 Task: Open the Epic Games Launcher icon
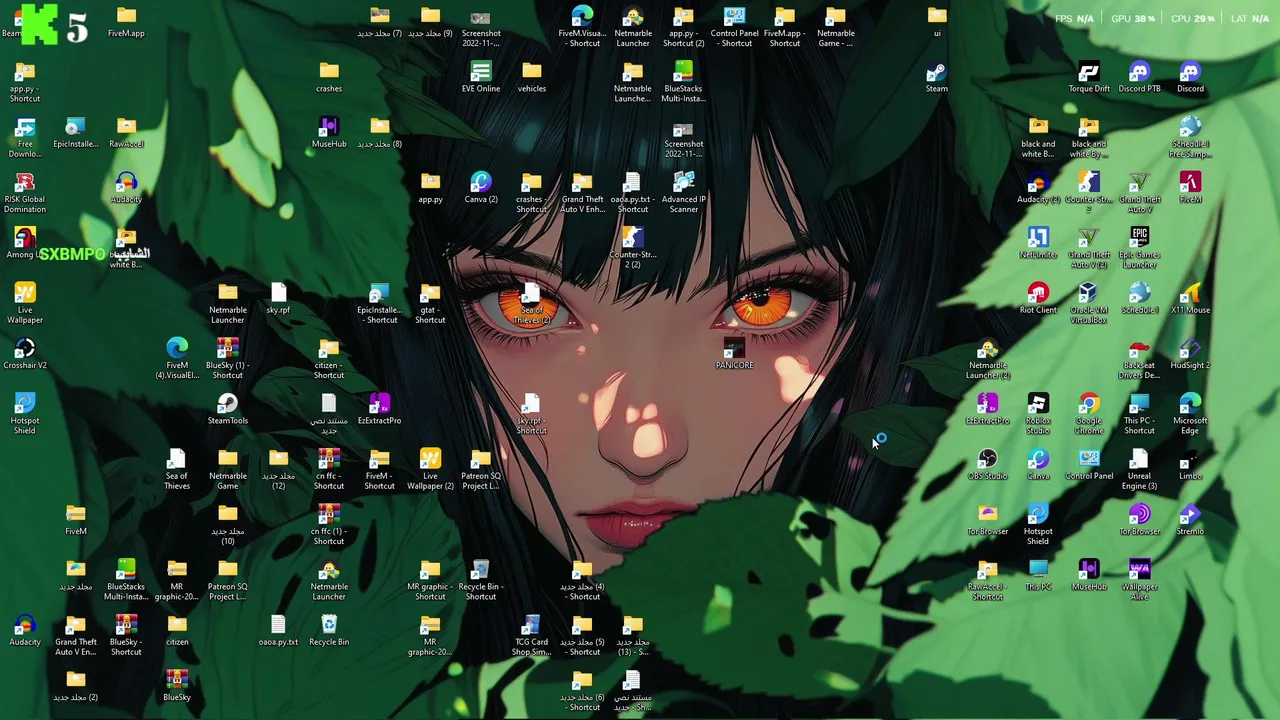[1139, 247]
